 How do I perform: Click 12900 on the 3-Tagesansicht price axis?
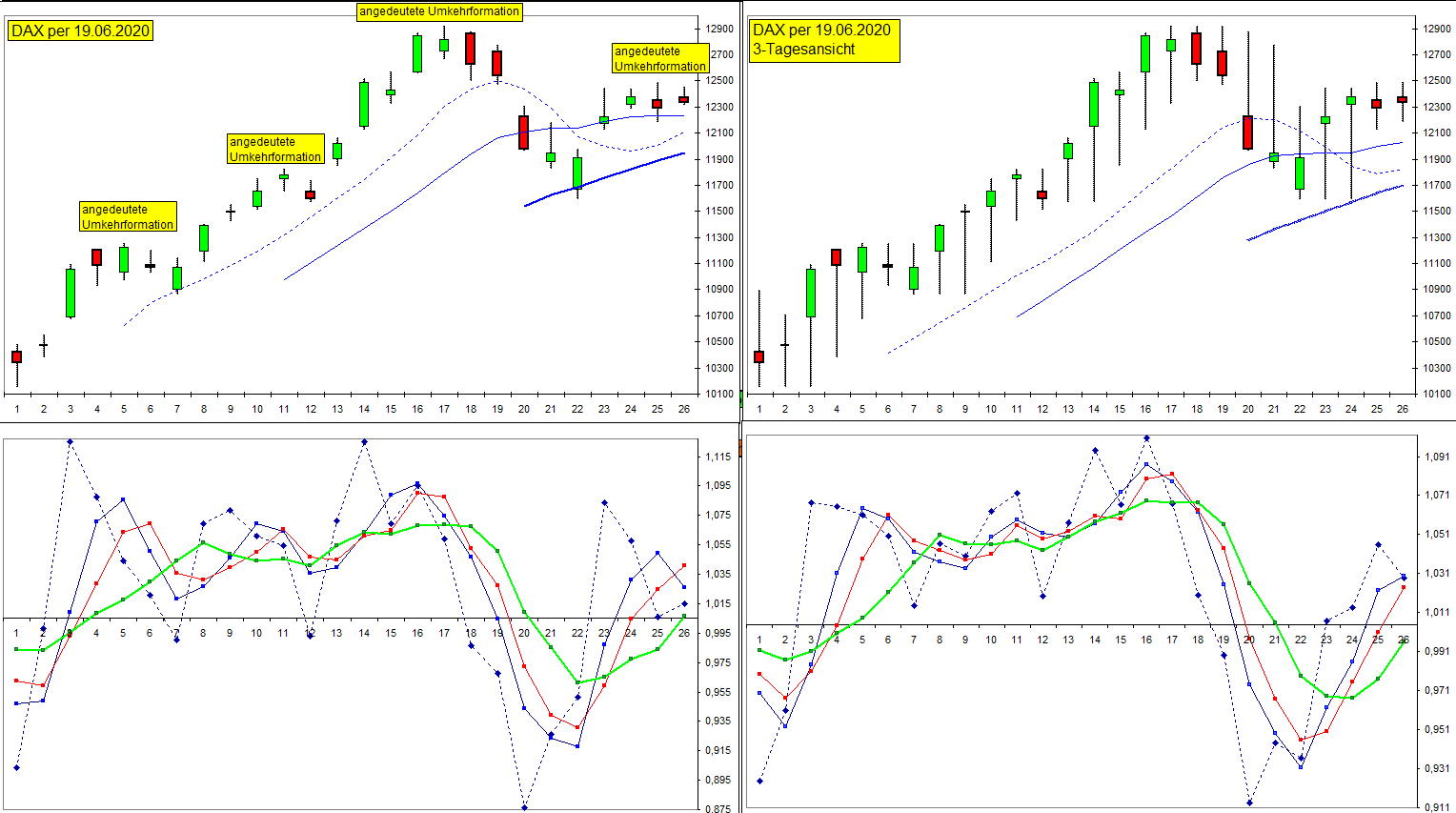click(1437, 30)
